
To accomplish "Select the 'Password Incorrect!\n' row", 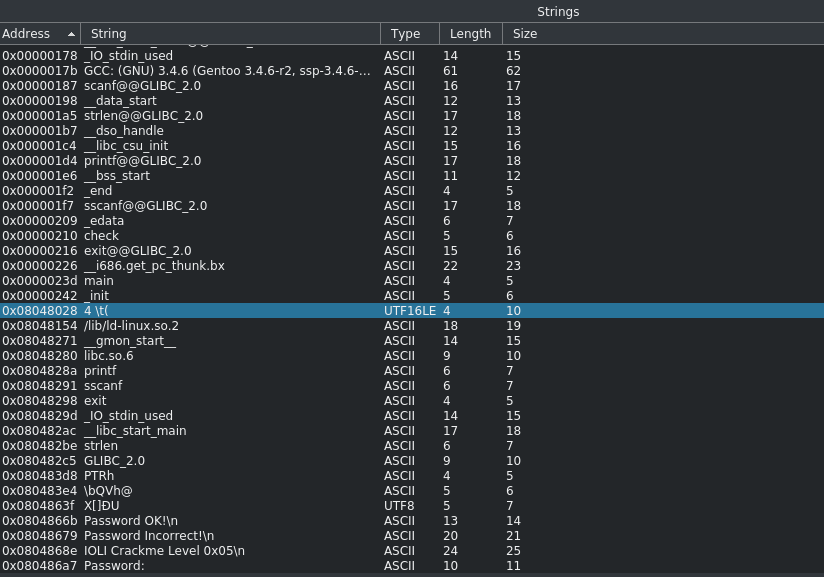I will point(412,535).
